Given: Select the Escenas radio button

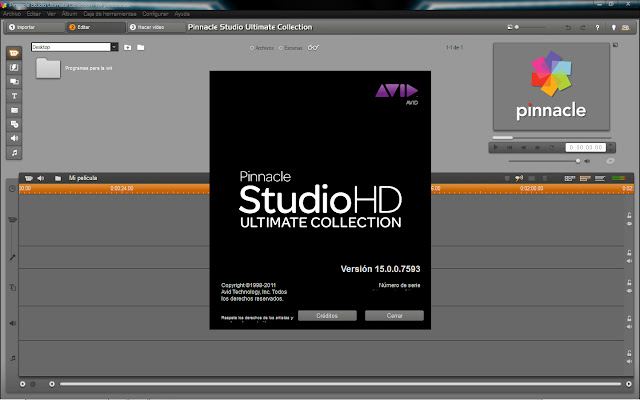Looking at the screenshot, I should coord(280,48).
